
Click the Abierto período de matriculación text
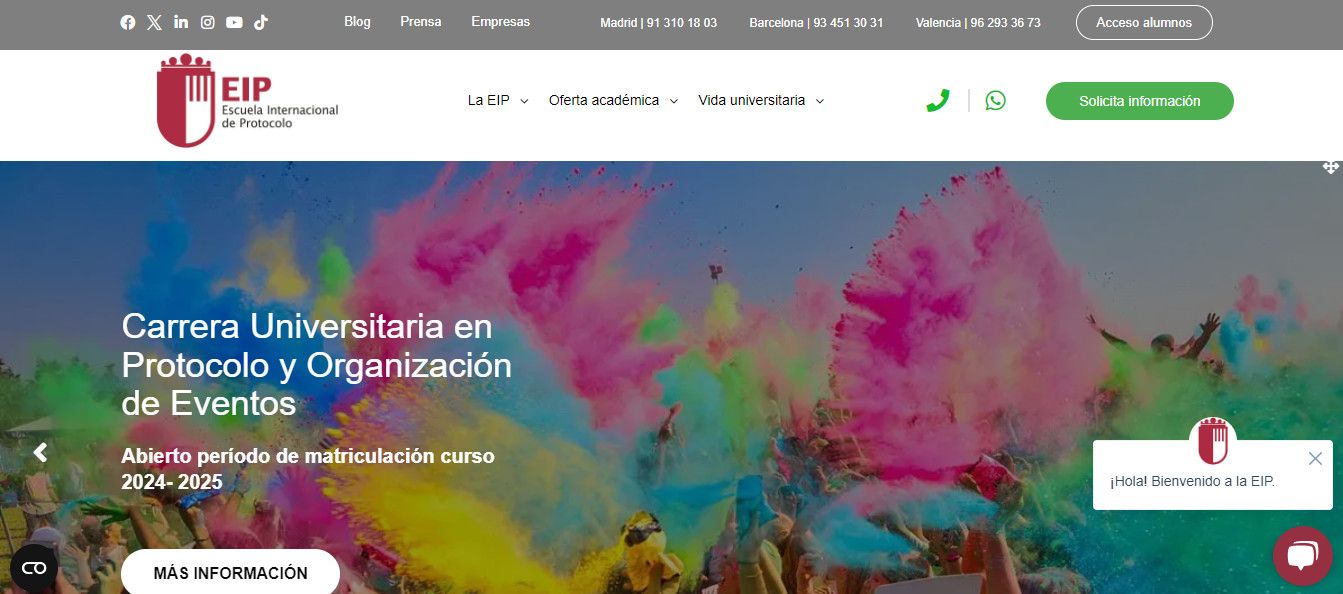tap(308, 469)
